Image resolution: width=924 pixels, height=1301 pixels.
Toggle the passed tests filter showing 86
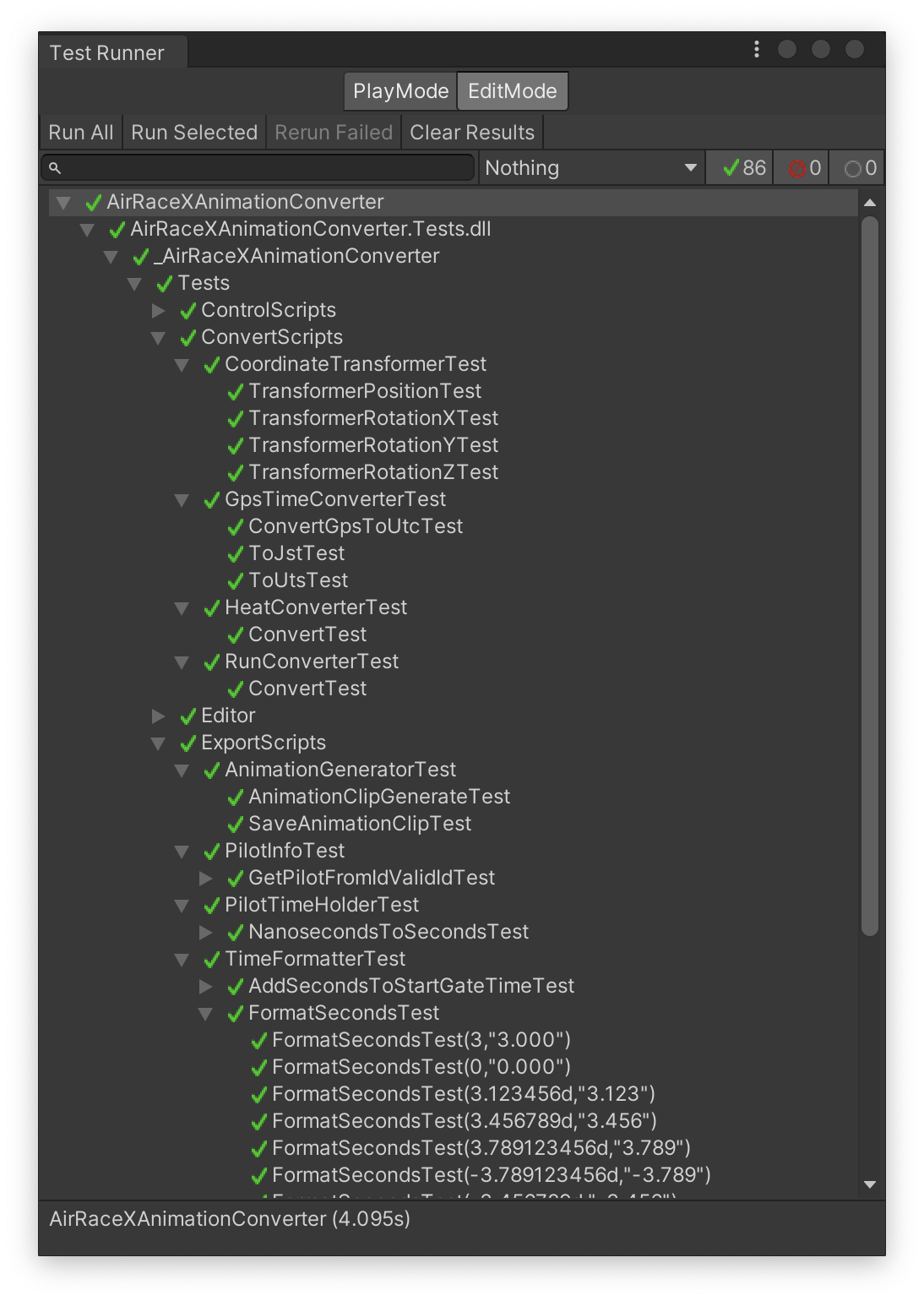pos(739,168)
